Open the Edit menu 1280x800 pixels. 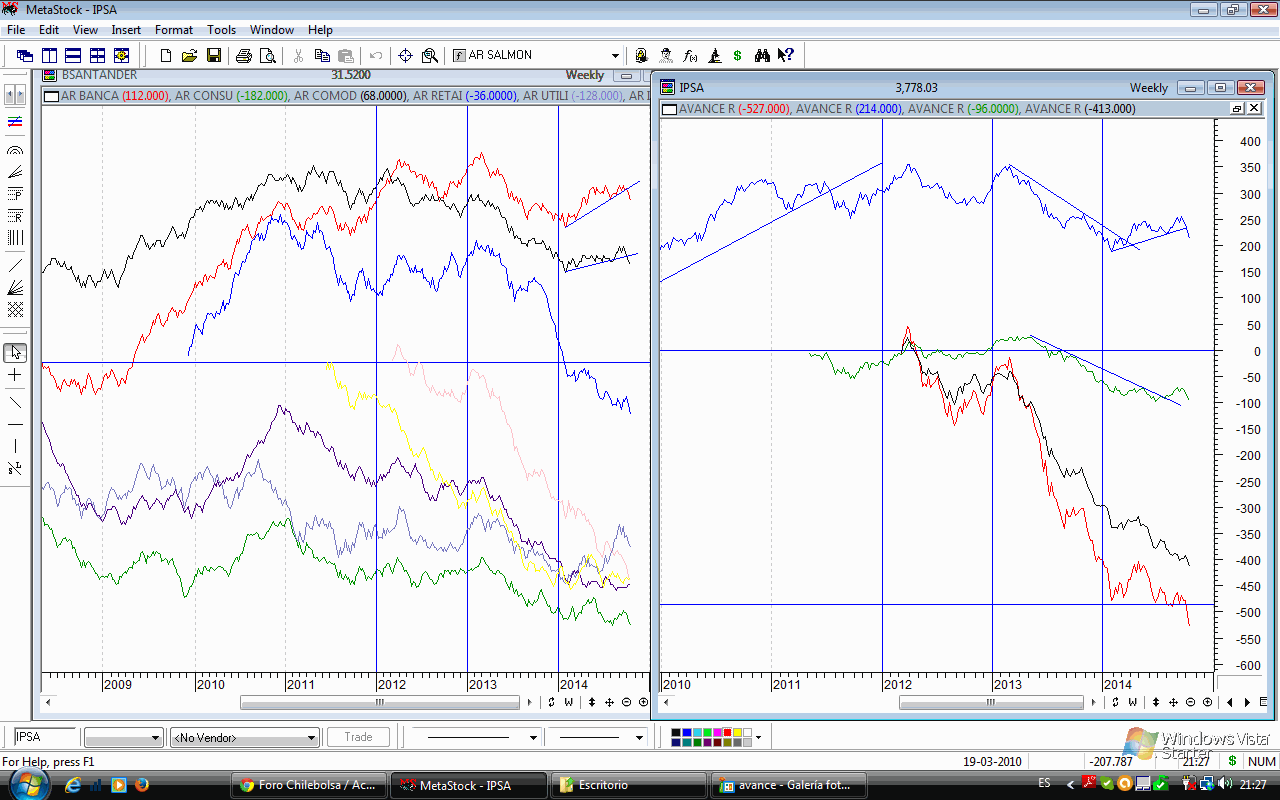click(x=48, y=30)
